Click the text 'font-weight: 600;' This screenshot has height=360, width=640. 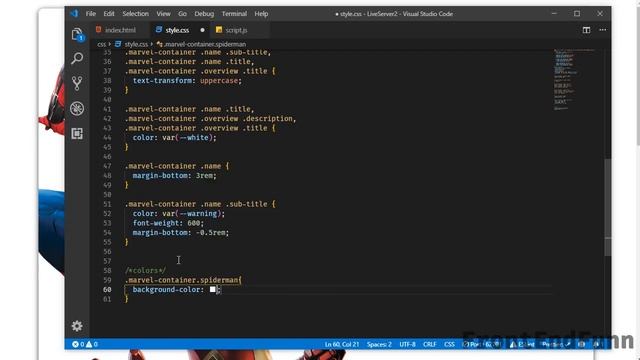pos(168,223)
